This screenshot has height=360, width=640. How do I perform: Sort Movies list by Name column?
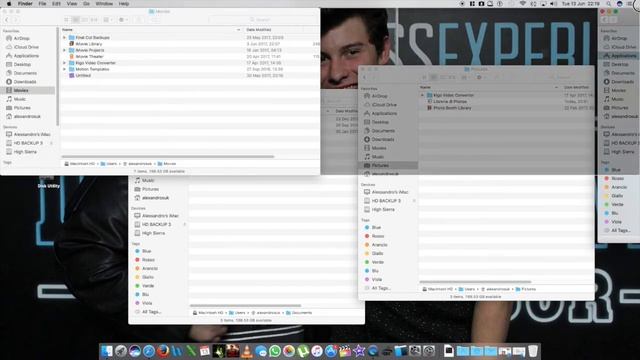tap(151, 30)
